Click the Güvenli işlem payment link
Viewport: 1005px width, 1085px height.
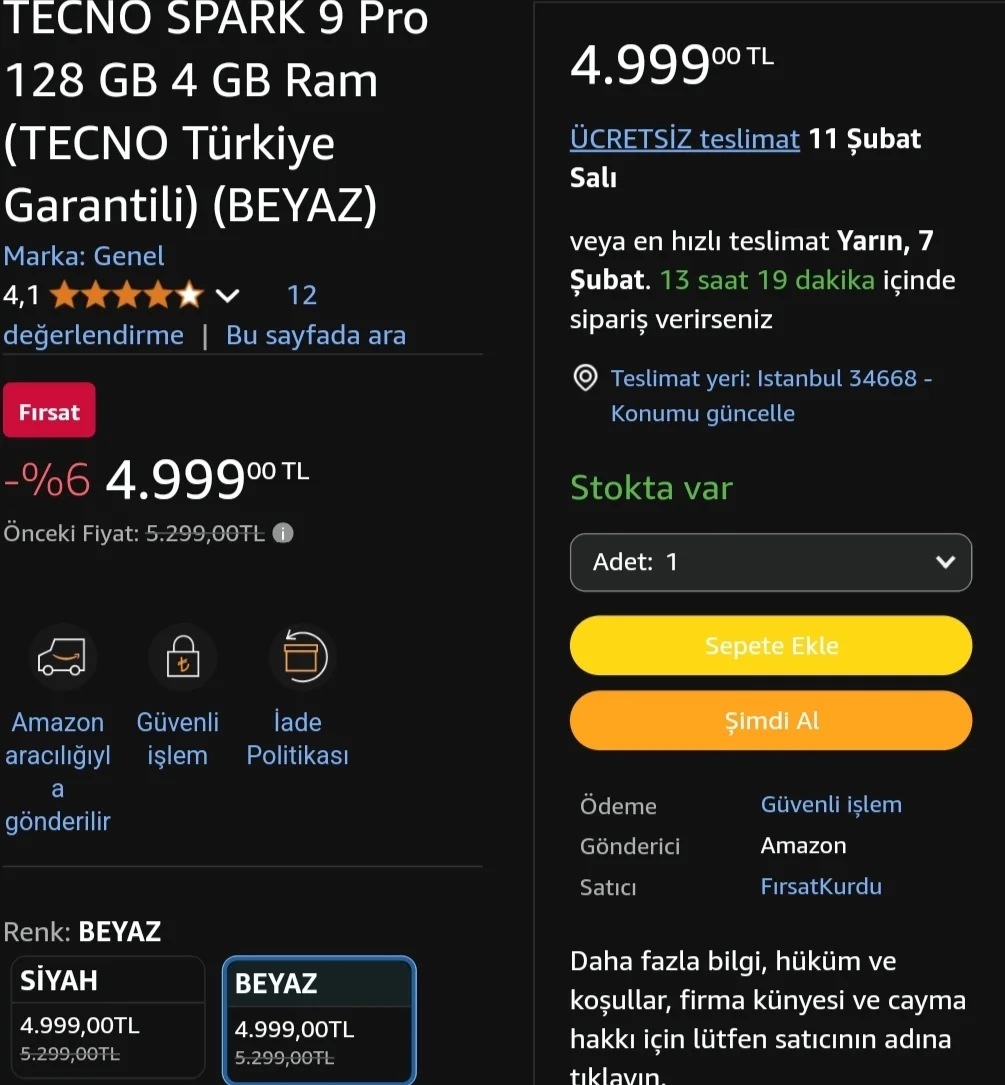[831, 804]
